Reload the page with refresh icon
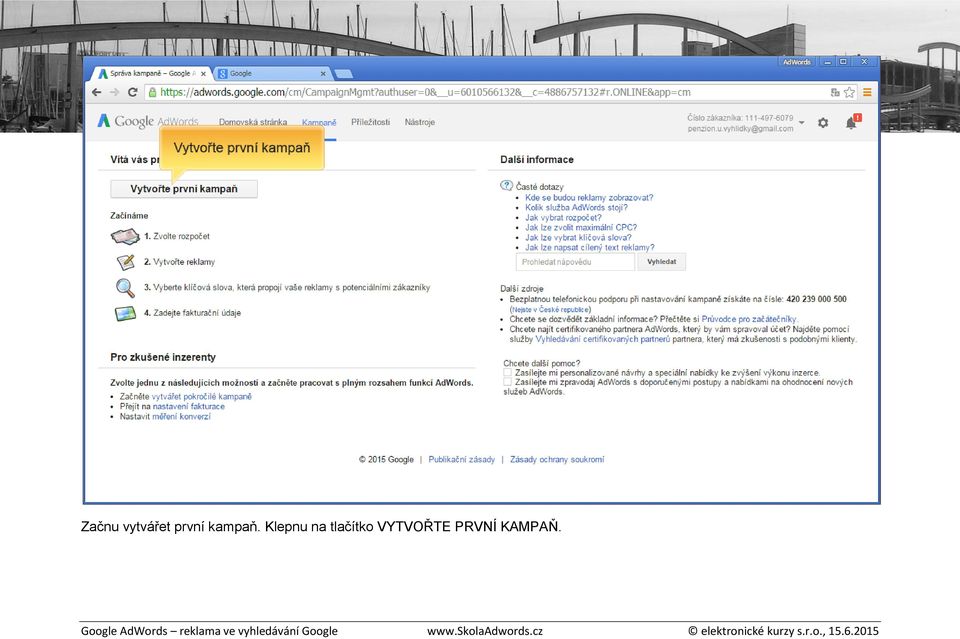Viewport: 960px width, 639px height. tap(132, 92)
